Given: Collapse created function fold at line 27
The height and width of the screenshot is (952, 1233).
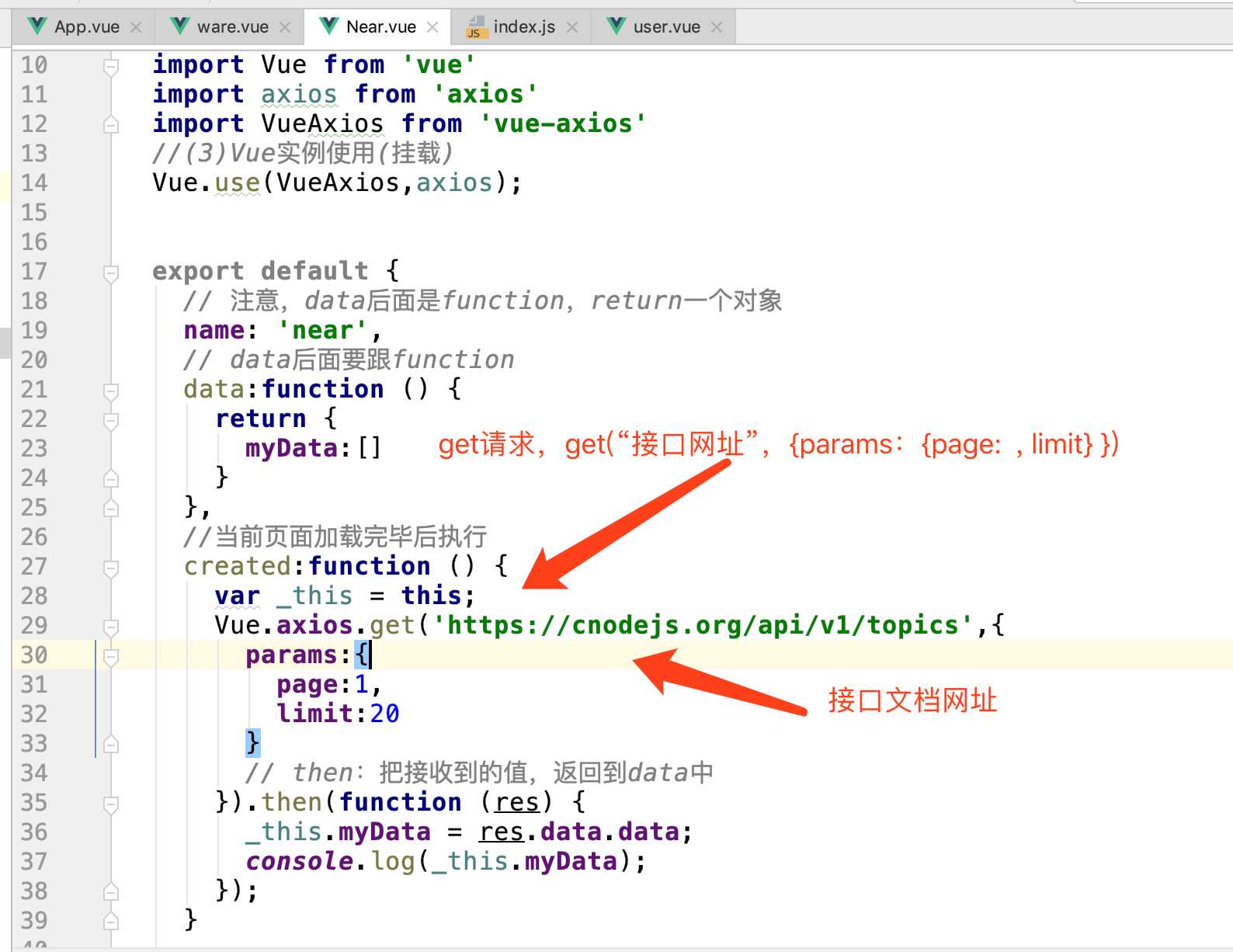Looking at the screenshot, I should pyautogui.click(x=111, y=568).
